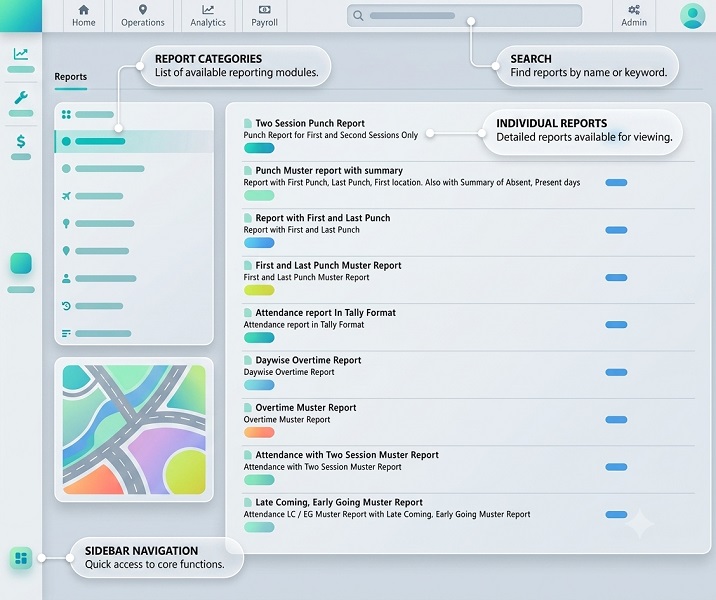Open the dashboard grid icon at sidebar bottom

[x=21, y=558]
